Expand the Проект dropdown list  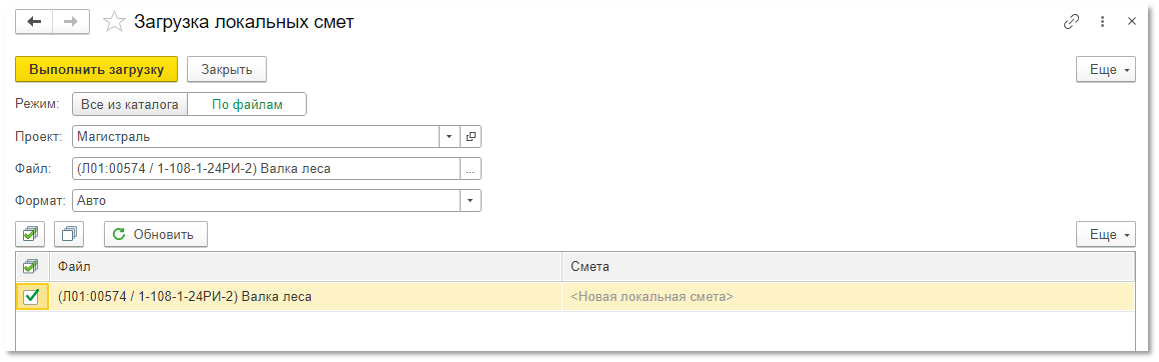point(450,137)
